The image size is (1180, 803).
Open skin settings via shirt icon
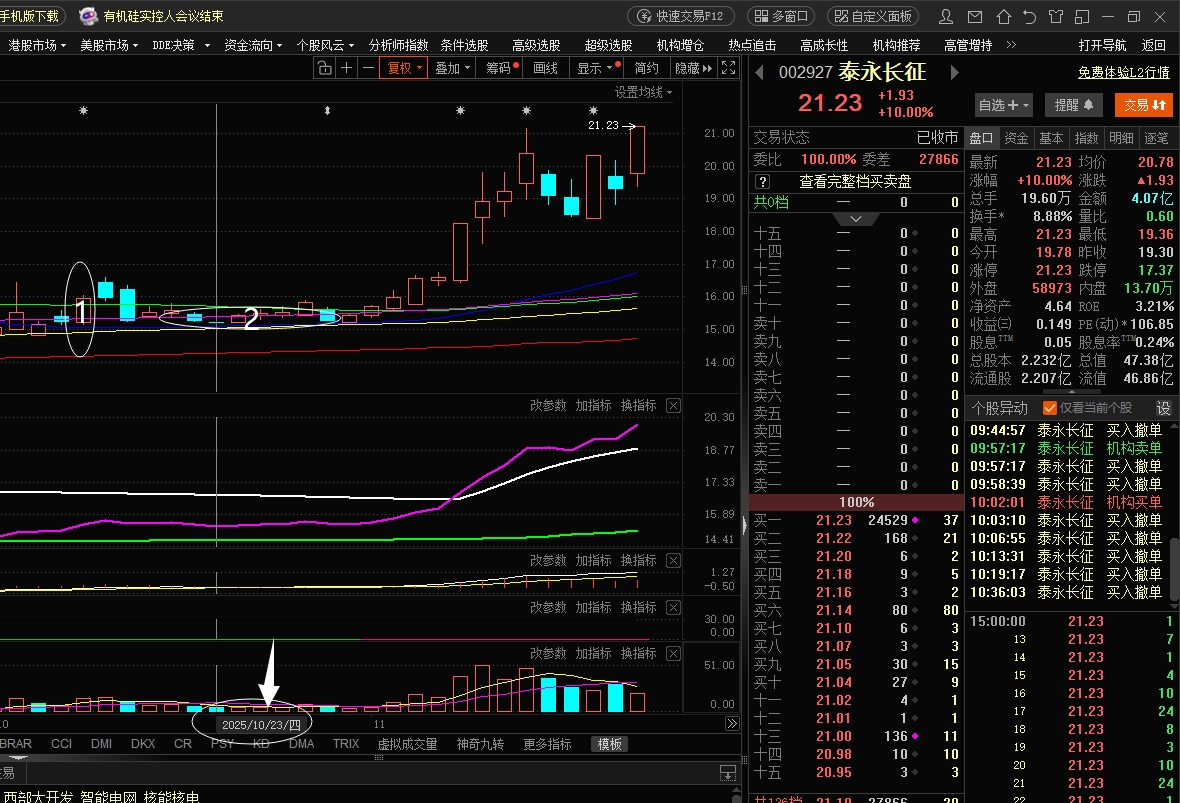click(x=1056, y=17)
